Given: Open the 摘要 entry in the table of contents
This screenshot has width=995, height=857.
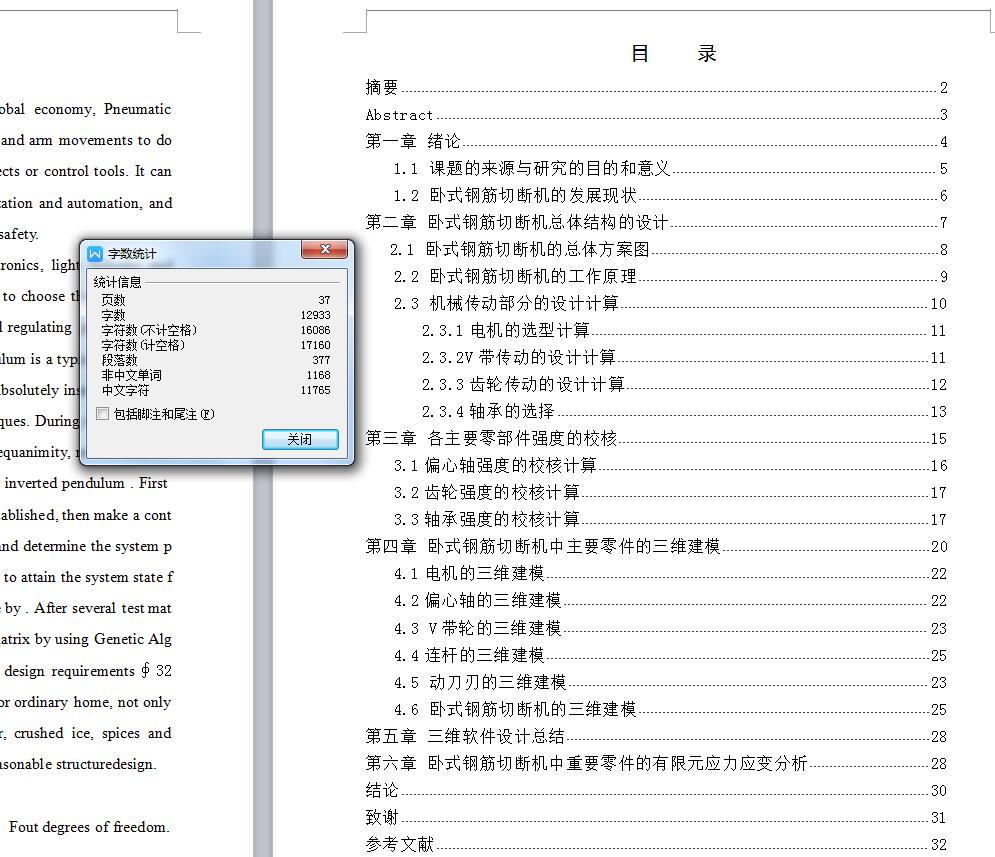Looking at the screenshot, I should (x=382, y=87).
